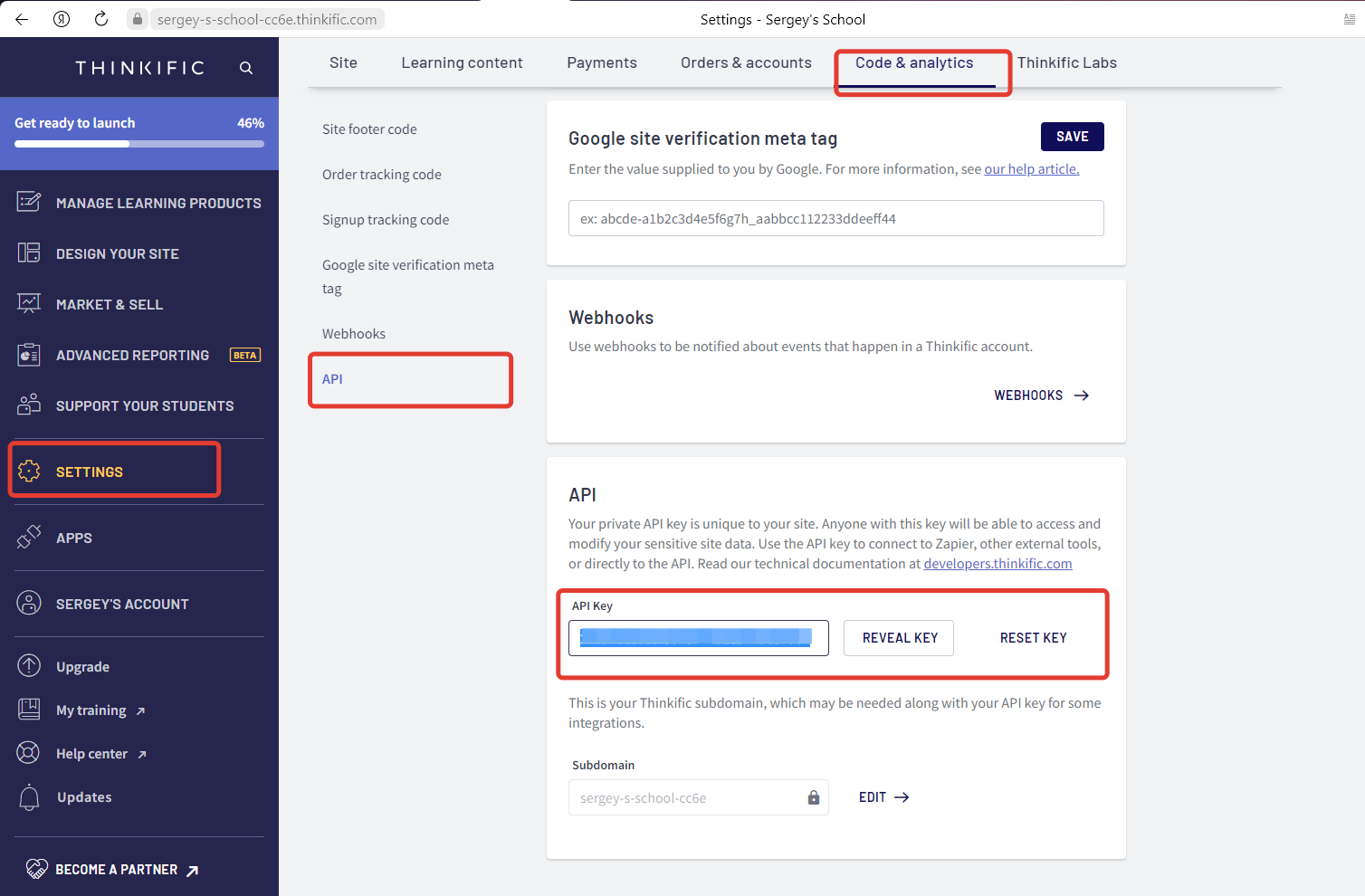
Task: Click the My training book icon
Action: (x=29, y=709)
